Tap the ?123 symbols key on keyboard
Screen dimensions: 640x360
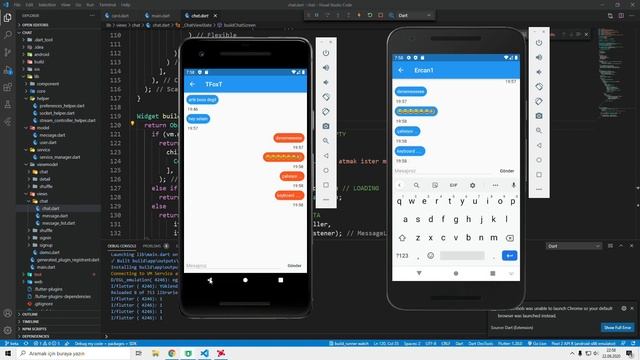pos(402,256)
